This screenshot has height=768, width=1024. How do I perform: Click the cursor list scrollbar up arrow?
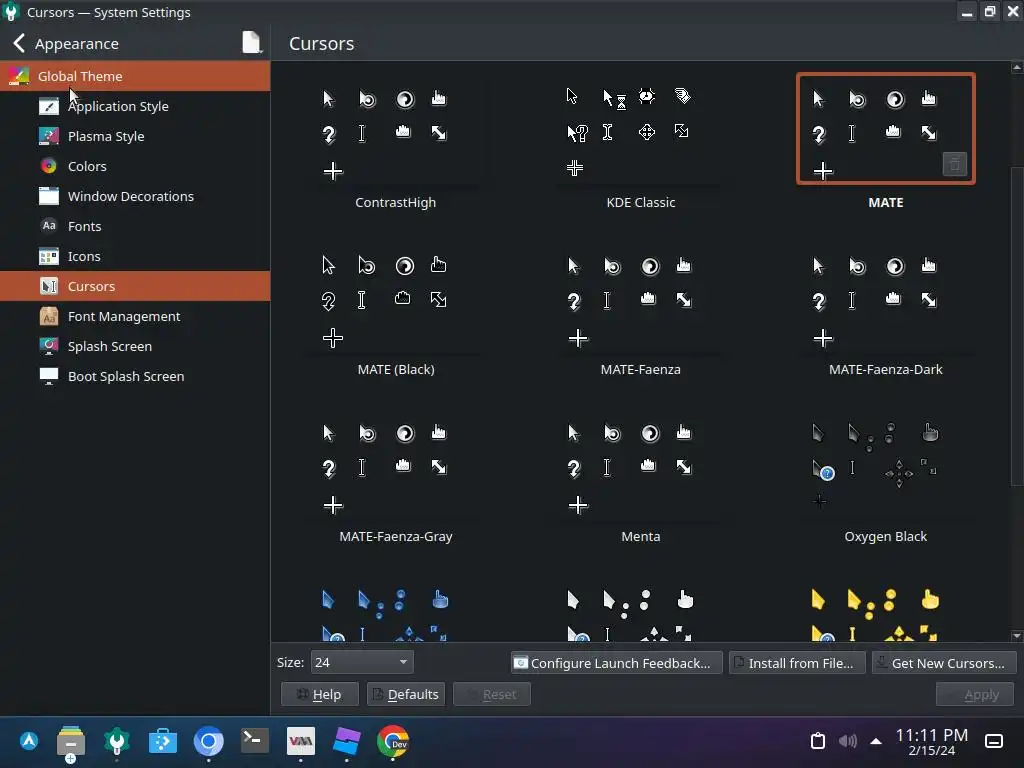click(1017, 67)
